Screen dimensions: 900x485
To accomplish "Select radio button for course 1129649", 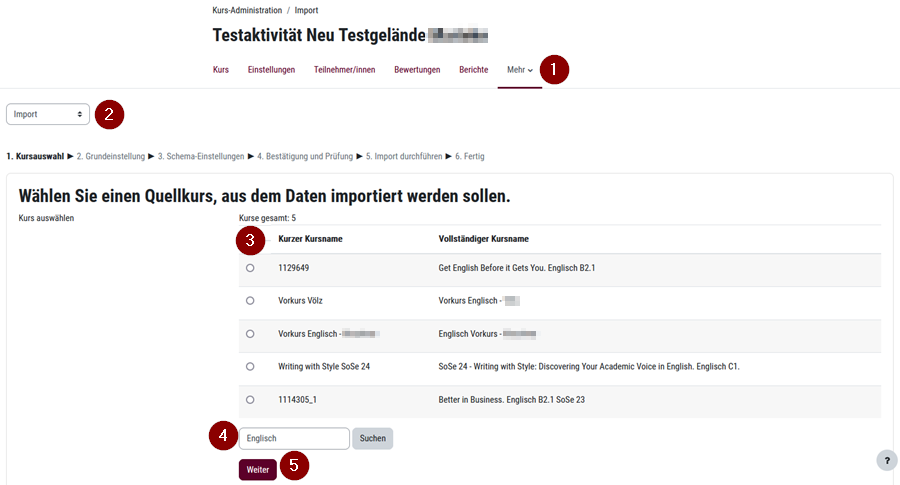I will pos(250,268).
